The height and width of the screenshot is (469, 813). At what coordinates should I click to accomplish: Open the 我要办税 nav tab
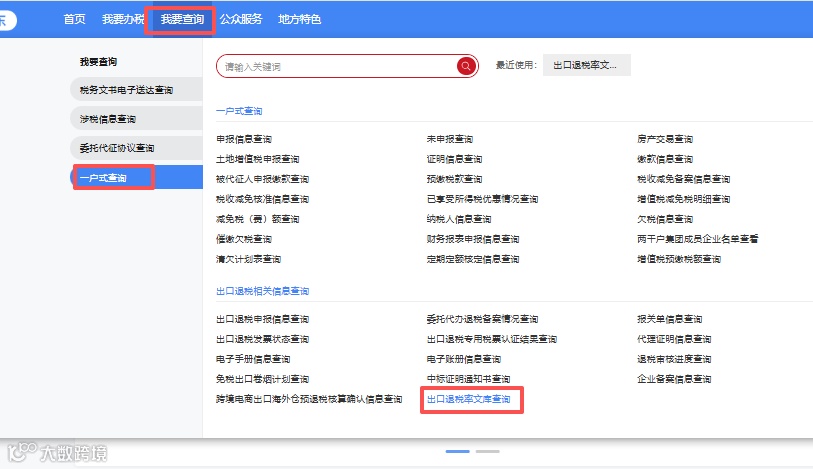pyautogui.click(x=122, y=19)
